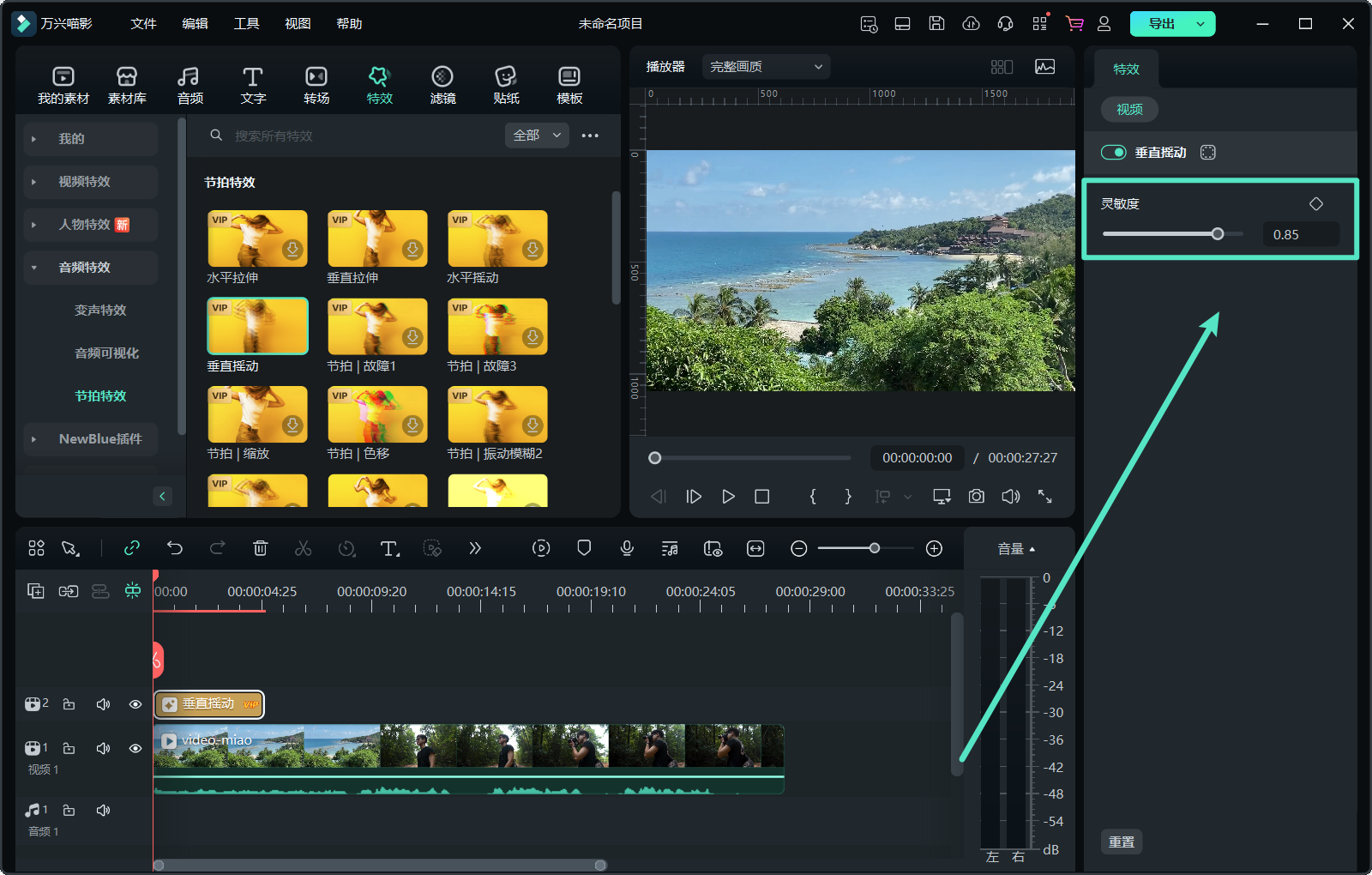Image resolution: width=1372 pixels, height=875 pixels.
Task: Take a snapshot with the camera icon
Action: tap(976, 497)
